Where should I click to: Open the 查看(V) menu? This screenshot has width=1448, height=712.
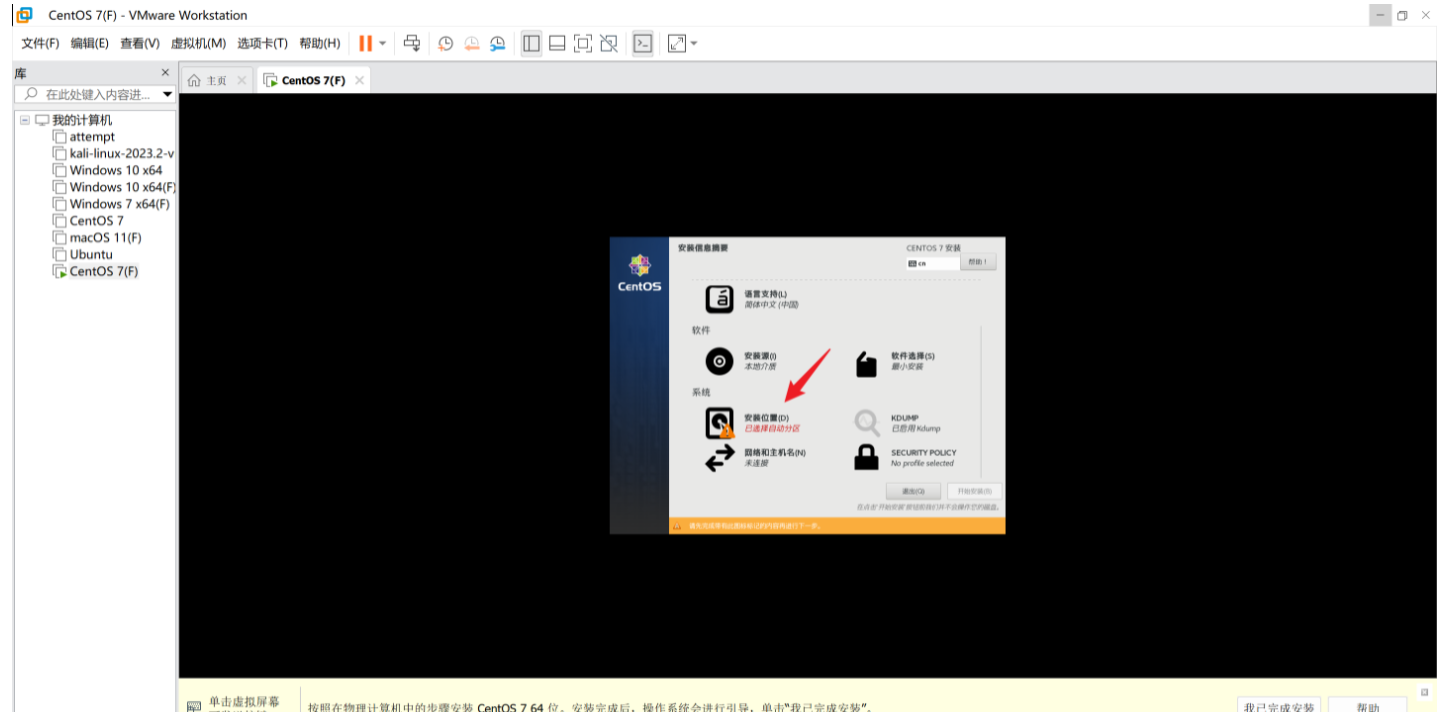pos(140,43)
